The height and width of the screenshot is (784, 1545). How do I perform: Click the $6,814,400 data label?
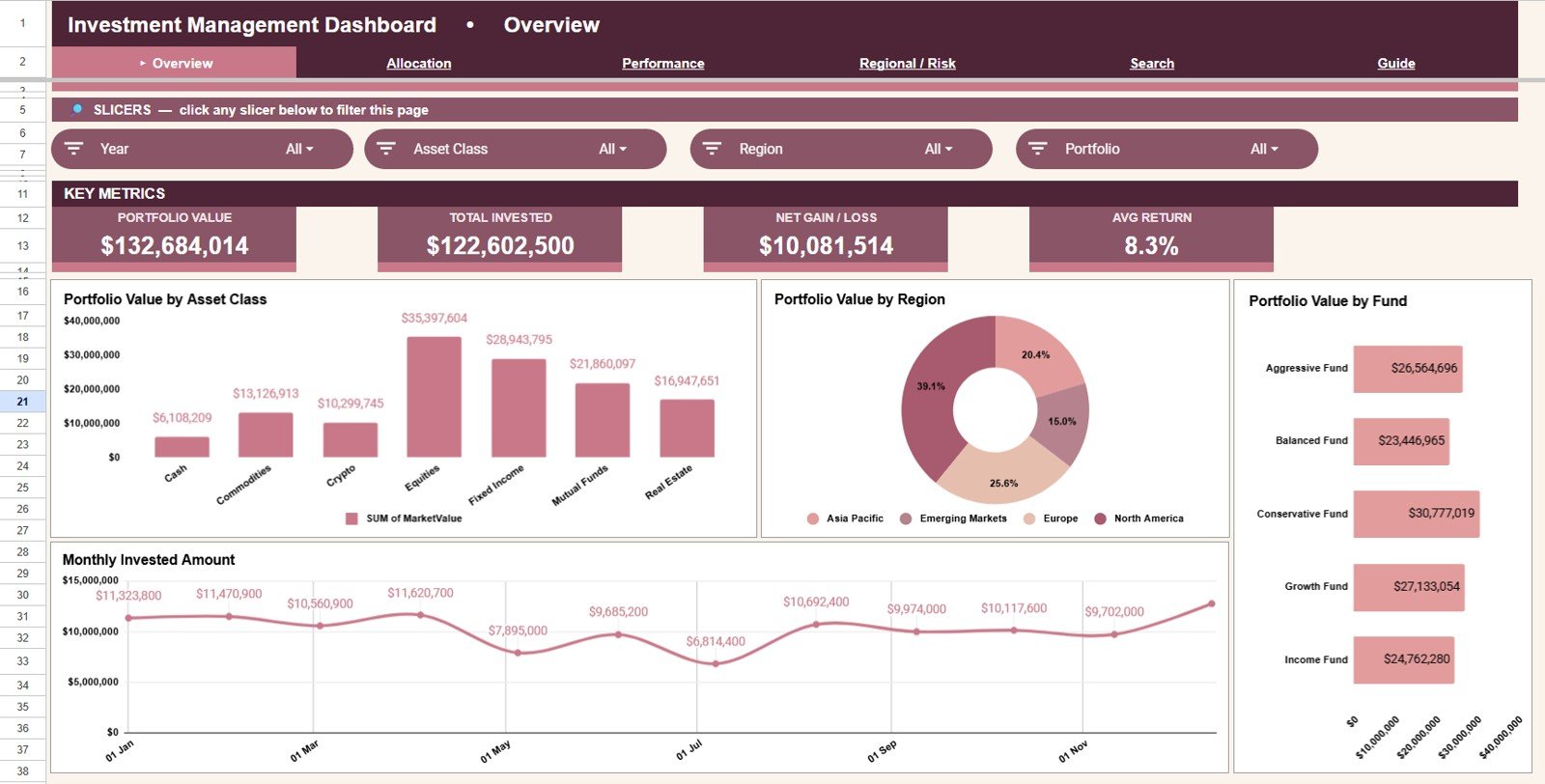716,641
